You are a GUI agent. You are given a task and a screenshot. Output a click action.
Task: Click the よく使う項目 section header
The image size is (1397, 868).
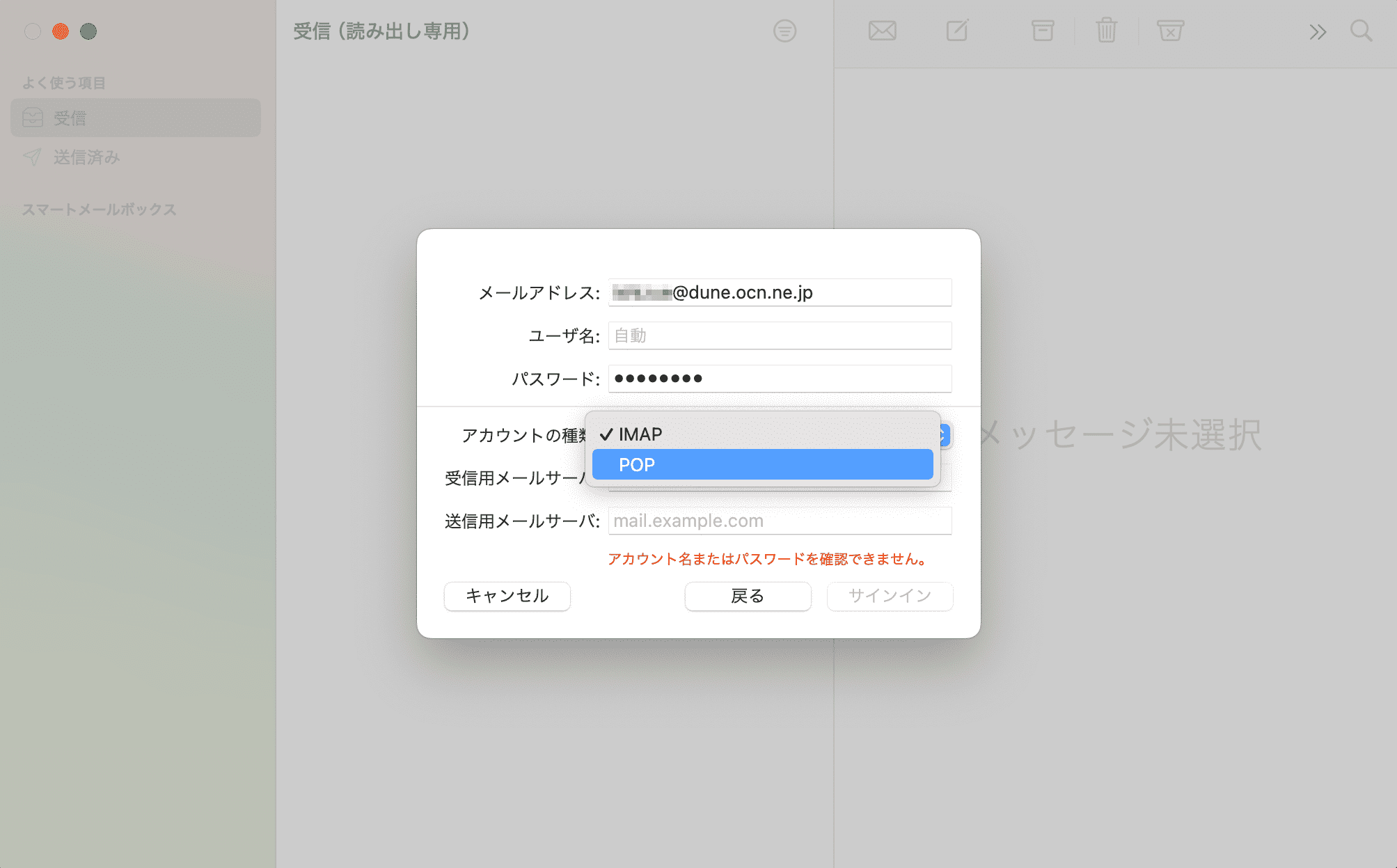[x=63, y=83]
